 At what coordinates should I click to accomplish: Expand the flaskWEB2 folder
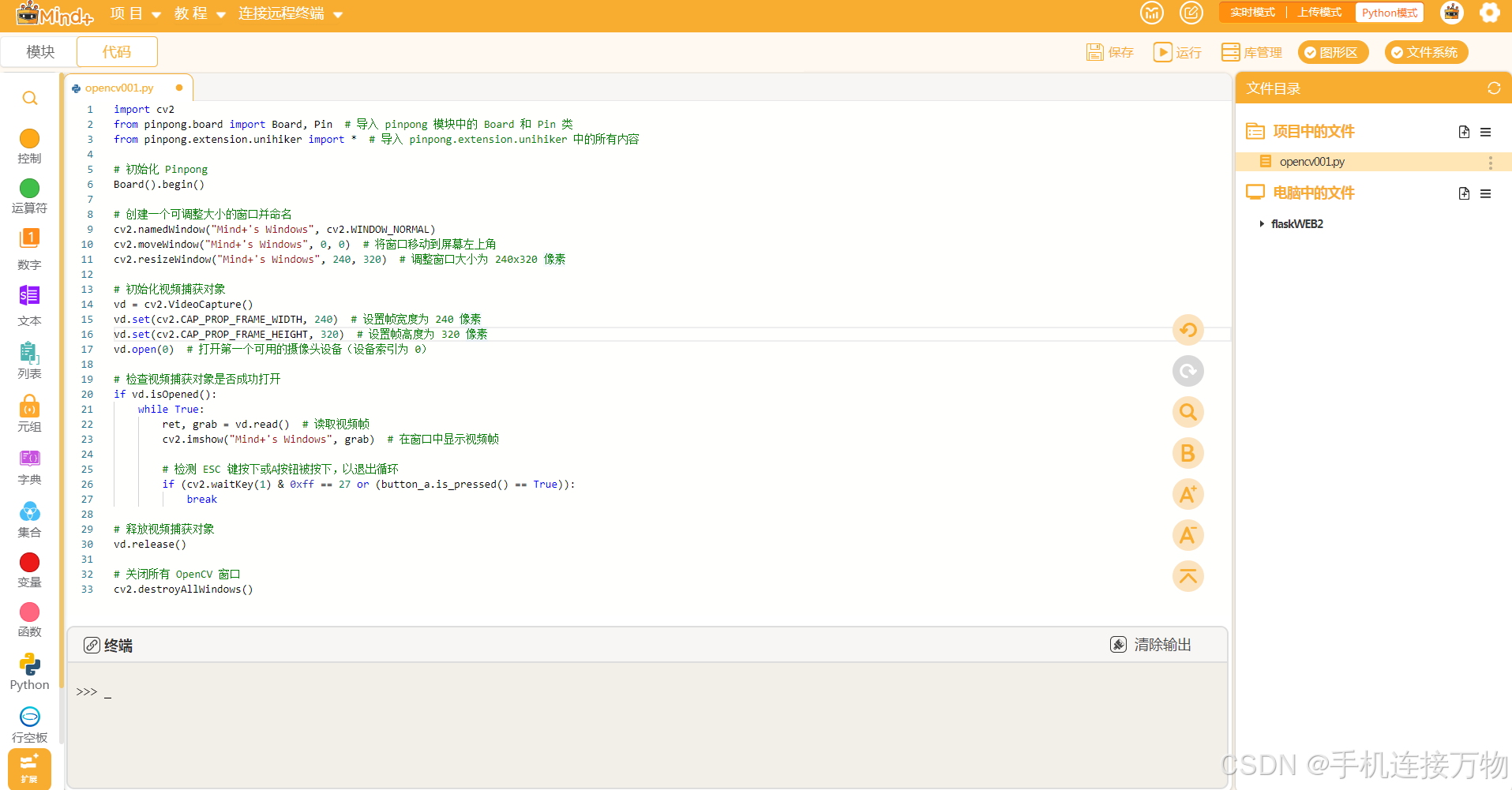1261,224
